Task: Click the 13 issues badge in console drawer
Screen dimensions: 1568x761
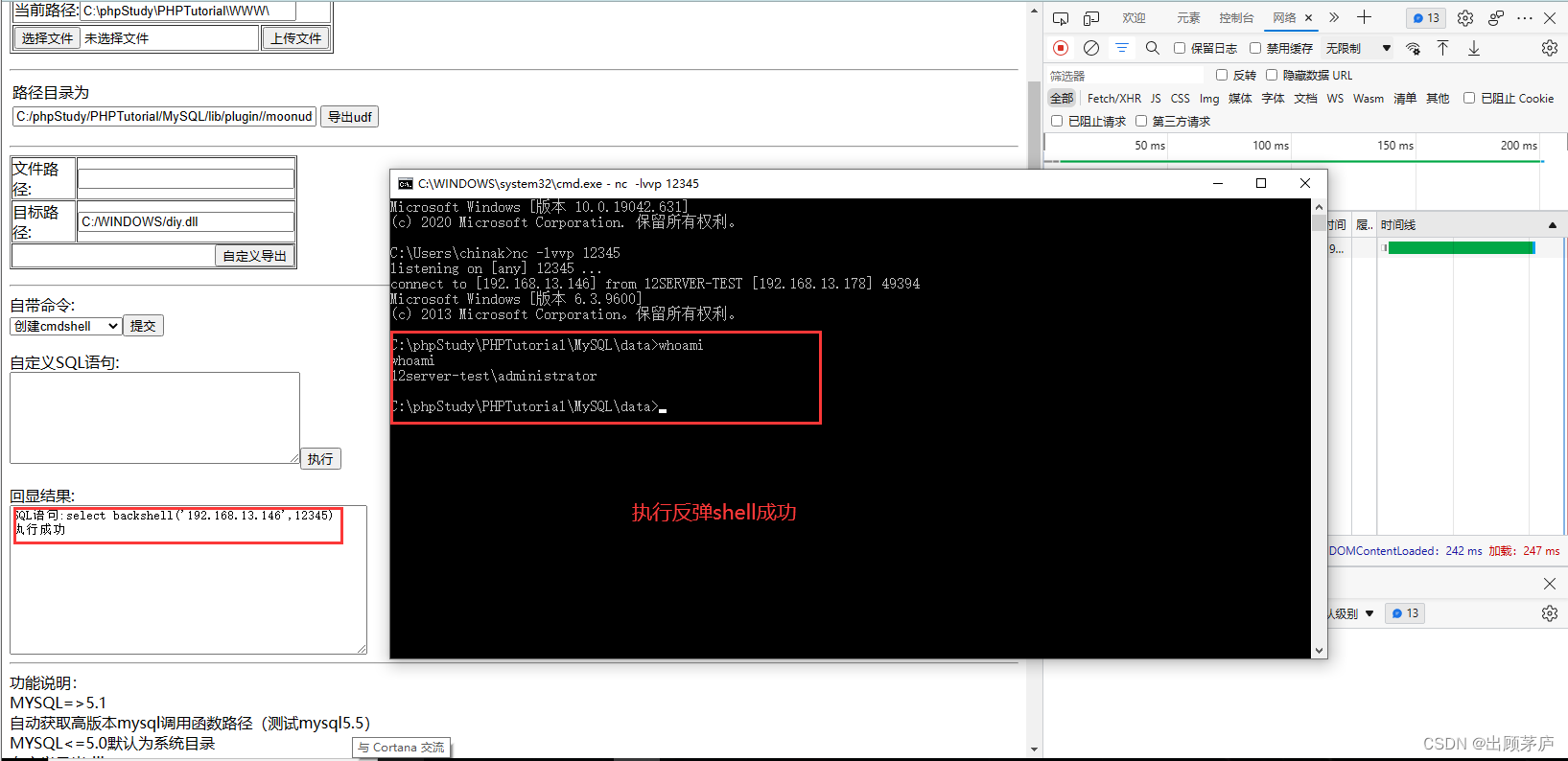Action: point(1405,613)
